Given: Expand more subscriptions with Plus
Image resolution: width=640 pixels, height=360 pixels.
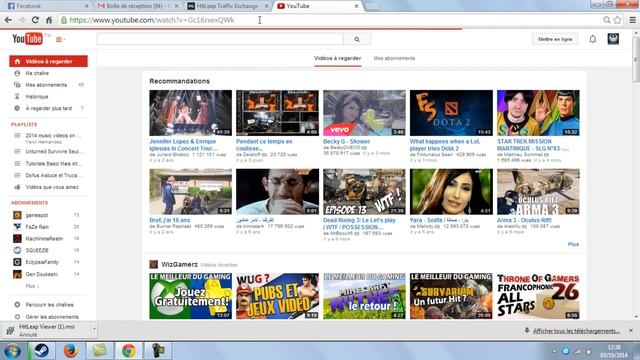Looking at the screenshot, I should point(32,286).
